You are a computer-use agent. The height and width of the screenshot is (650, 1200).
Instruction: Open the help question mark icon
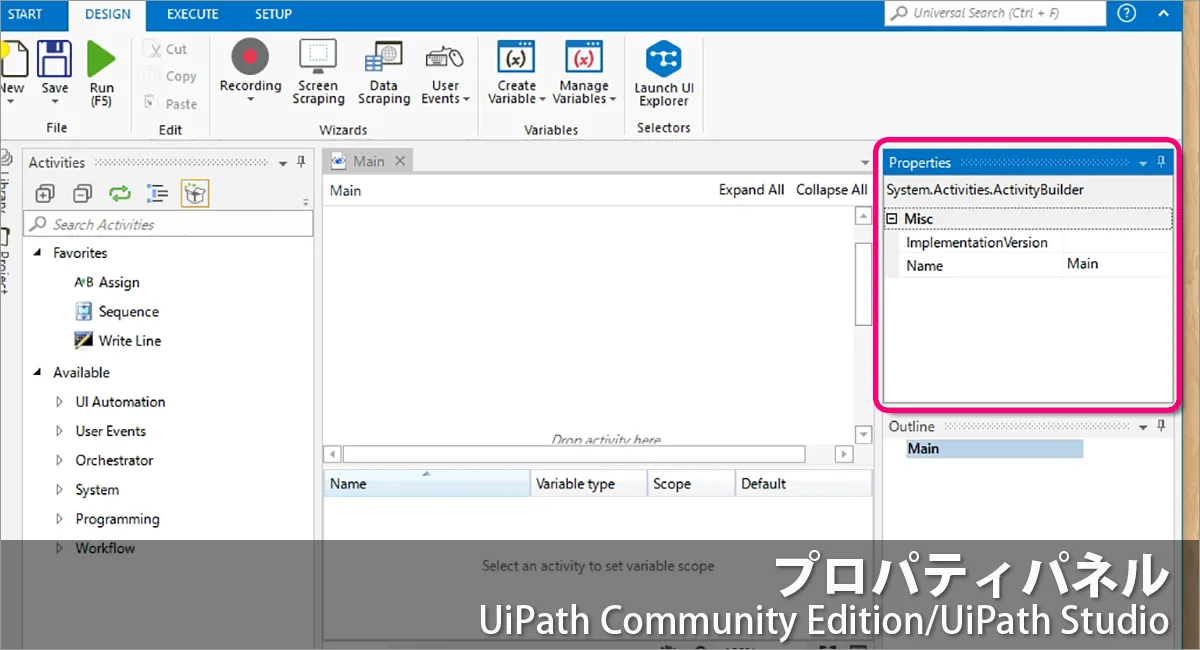(x=1127, y=13)
